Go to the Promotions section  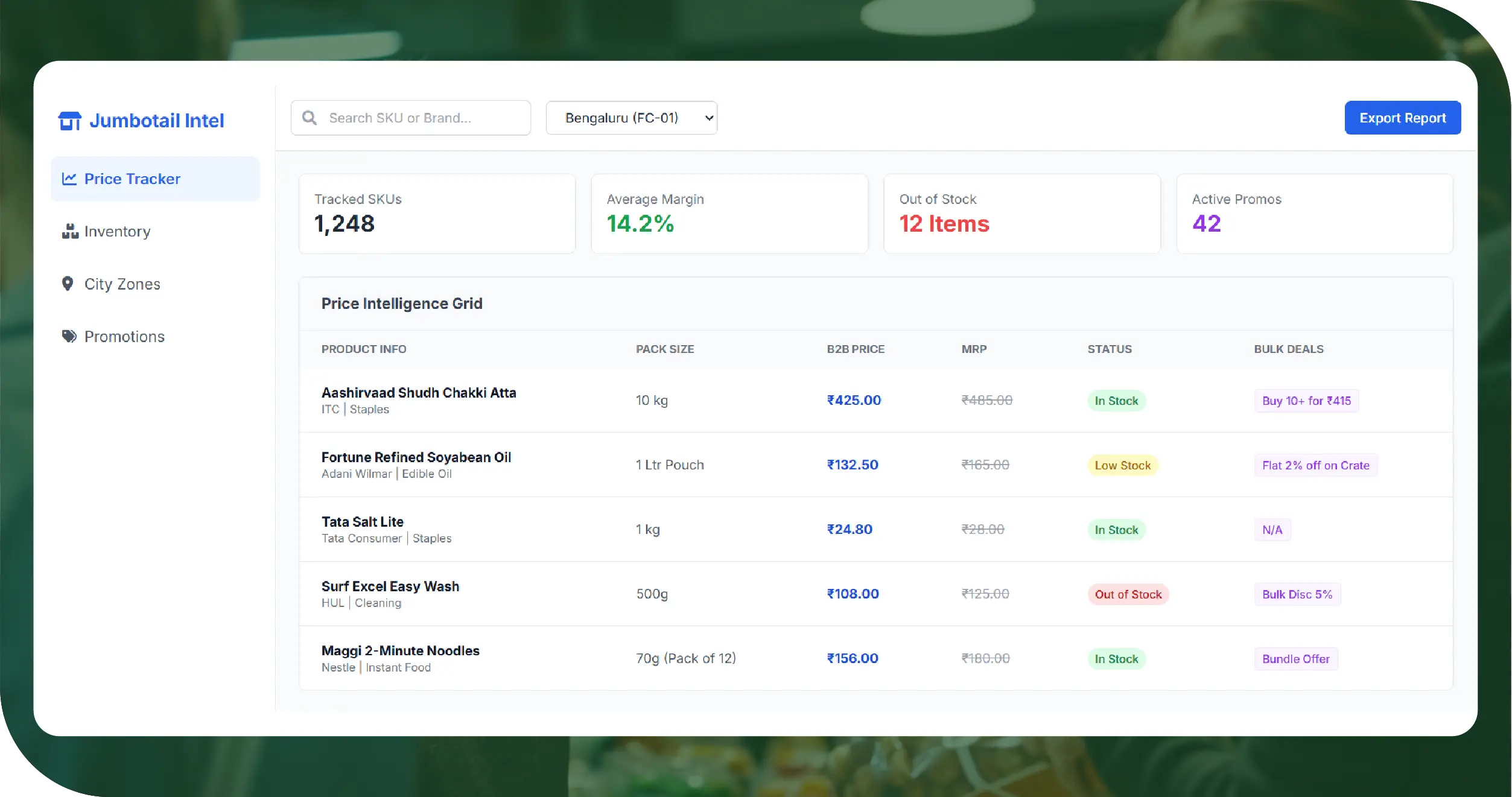(124, 336)
